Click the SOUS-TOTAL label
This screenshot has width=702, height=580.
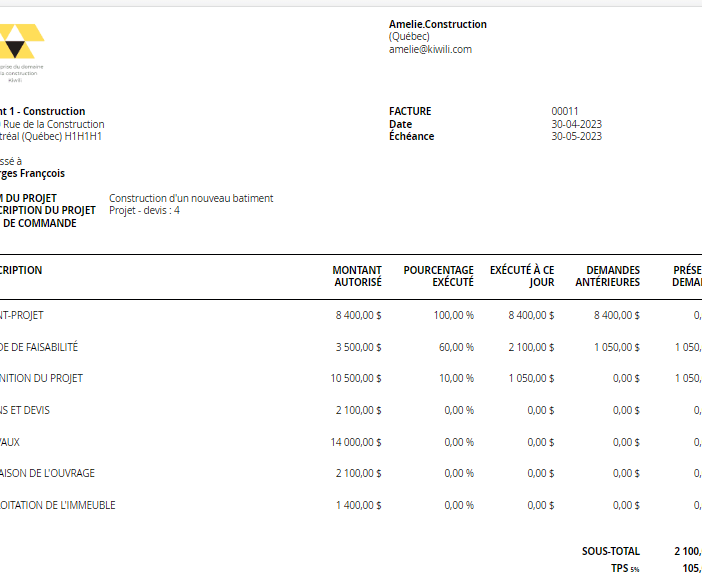611,551
